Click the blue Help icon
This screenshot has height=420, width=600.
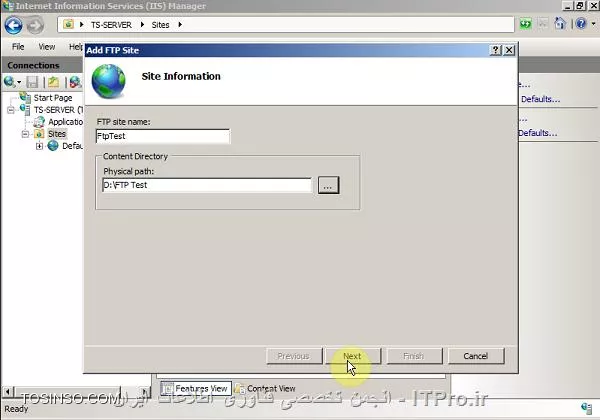(581, 24)
